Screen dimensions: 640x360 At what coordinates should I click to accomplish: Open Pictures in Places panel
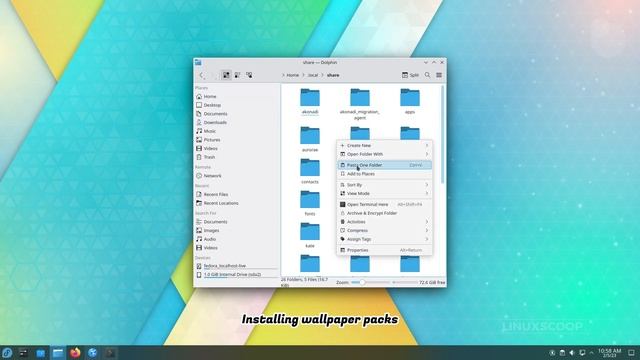coord(237,140)
